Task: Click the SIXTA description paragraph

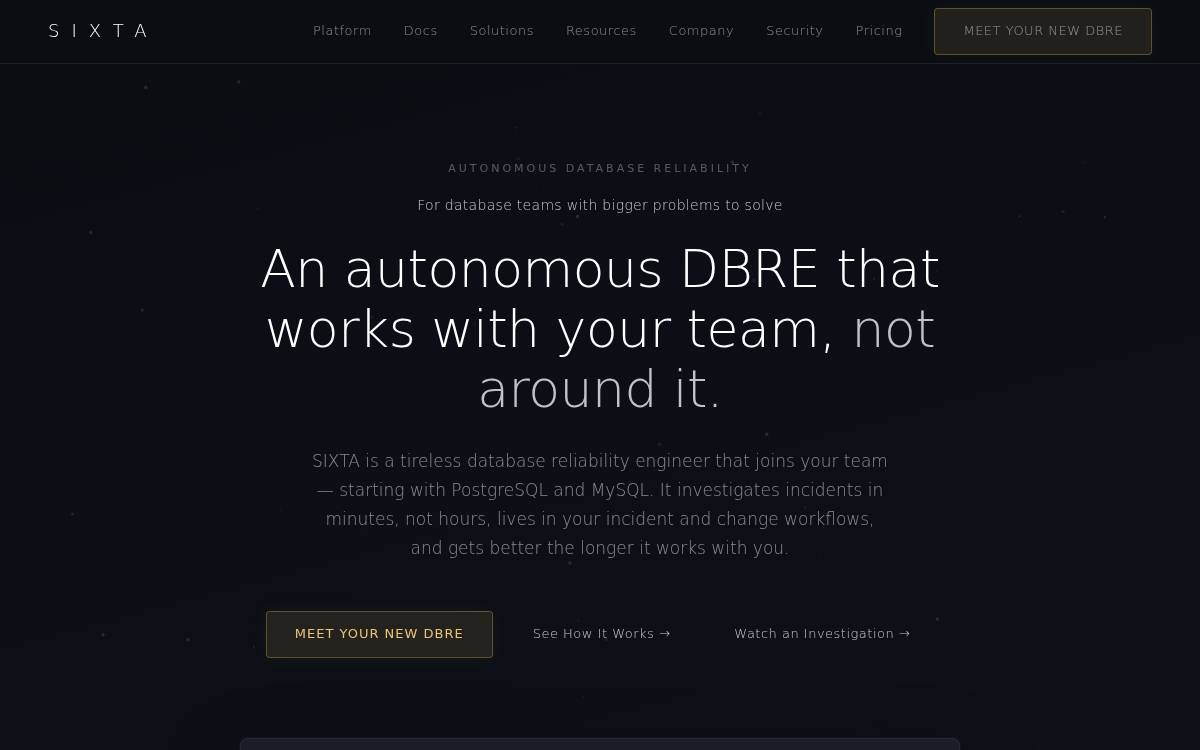Action: 600,504
